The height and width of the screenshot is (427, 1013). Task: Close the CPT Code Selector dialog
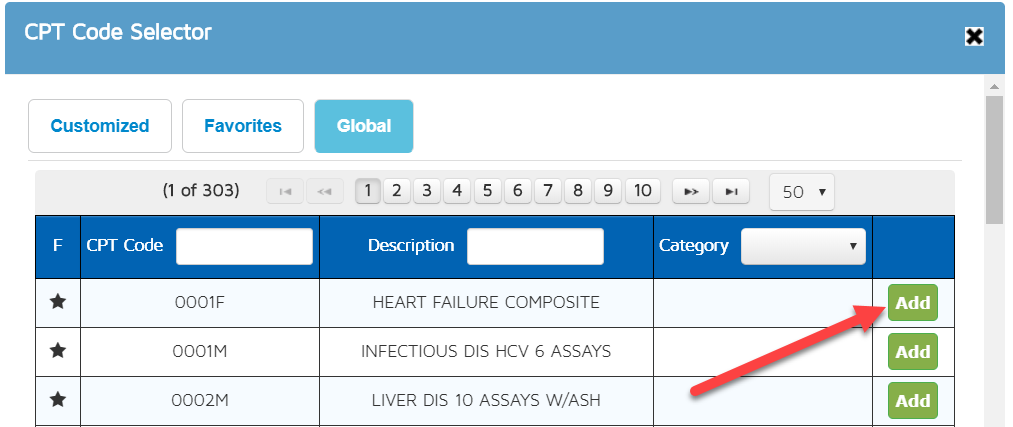(974, 37)
